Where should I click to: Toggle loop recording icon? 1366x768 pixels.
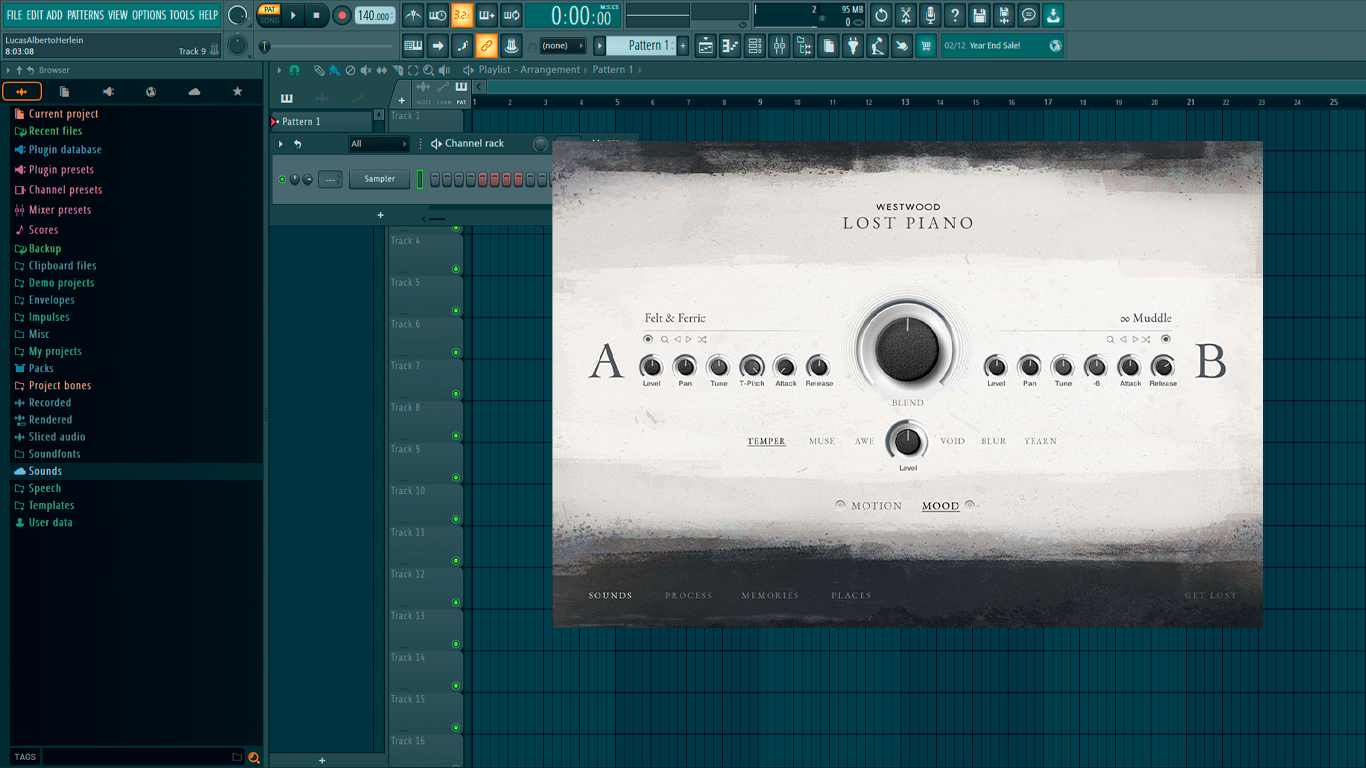click(x=511, y=15)
